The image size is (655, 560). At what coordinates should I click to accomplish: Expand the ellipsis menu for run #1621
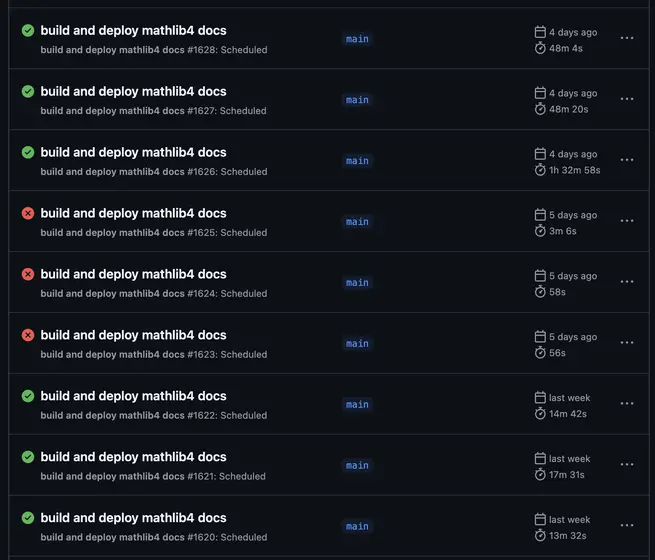[627, 464]
